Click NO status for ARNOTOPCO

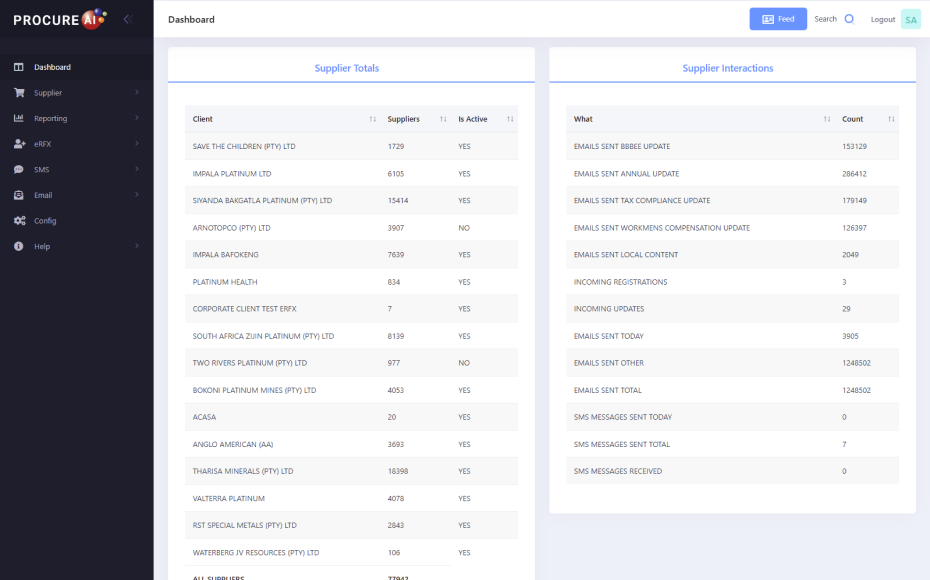[x=464, y=228]
